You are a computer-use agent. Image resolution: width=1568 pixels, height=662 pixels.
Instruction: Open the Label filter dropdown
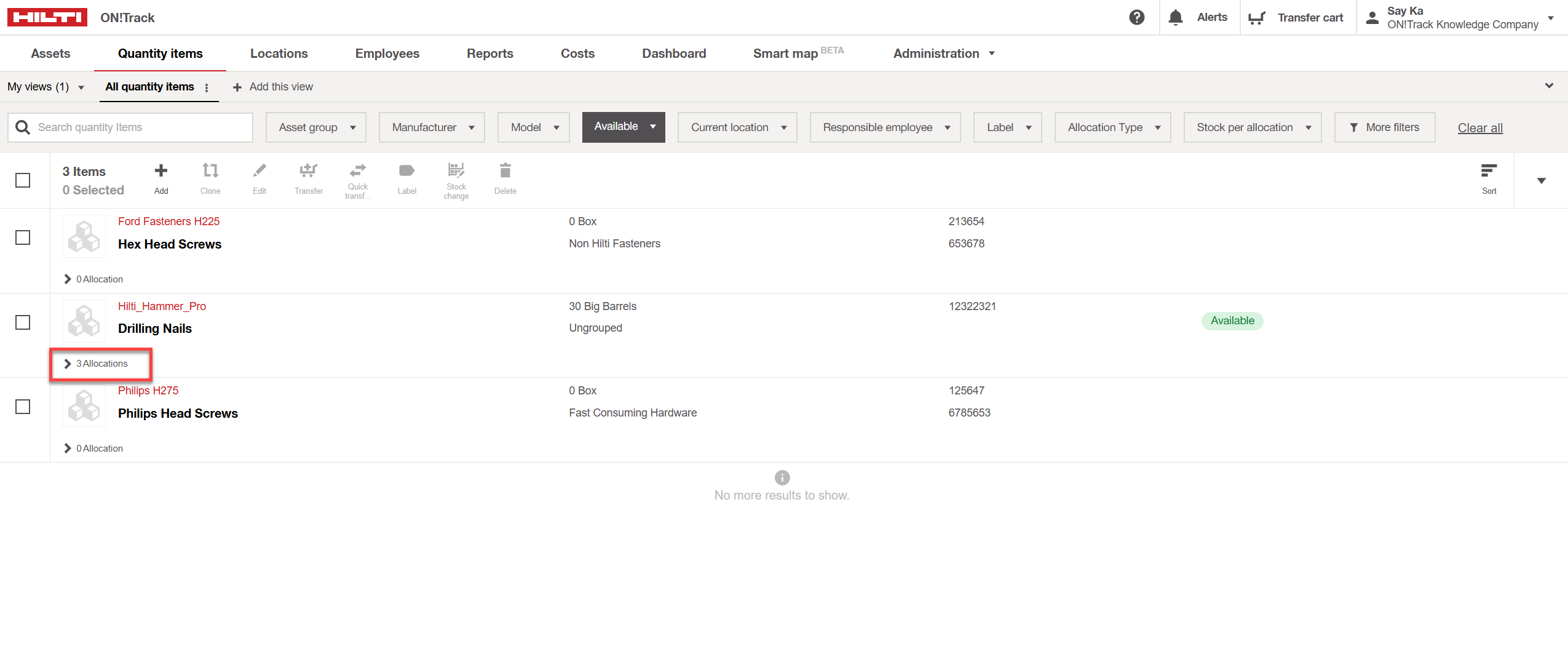(1008, 127)
